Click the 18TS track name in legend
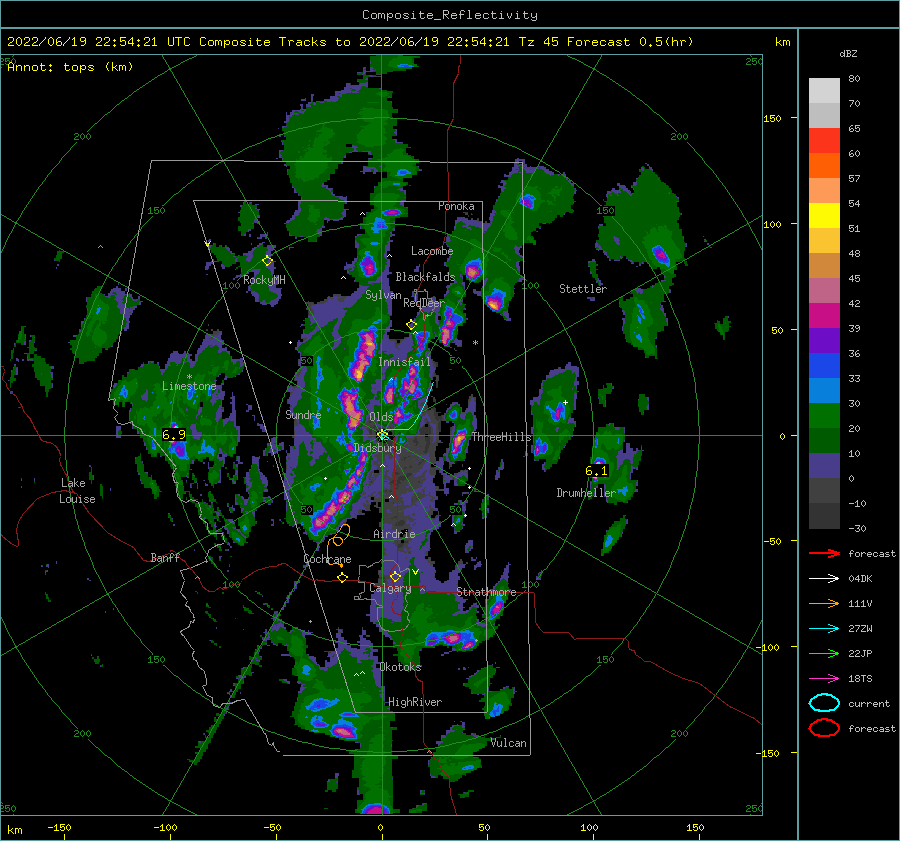This screenshot has height=841, width=900. coord(860,679)
